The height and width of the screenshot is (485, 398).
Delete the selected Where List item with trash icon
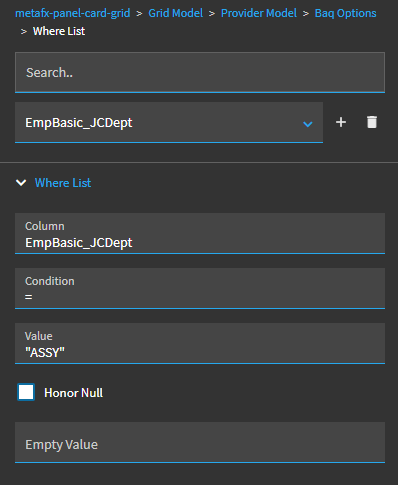372,122
